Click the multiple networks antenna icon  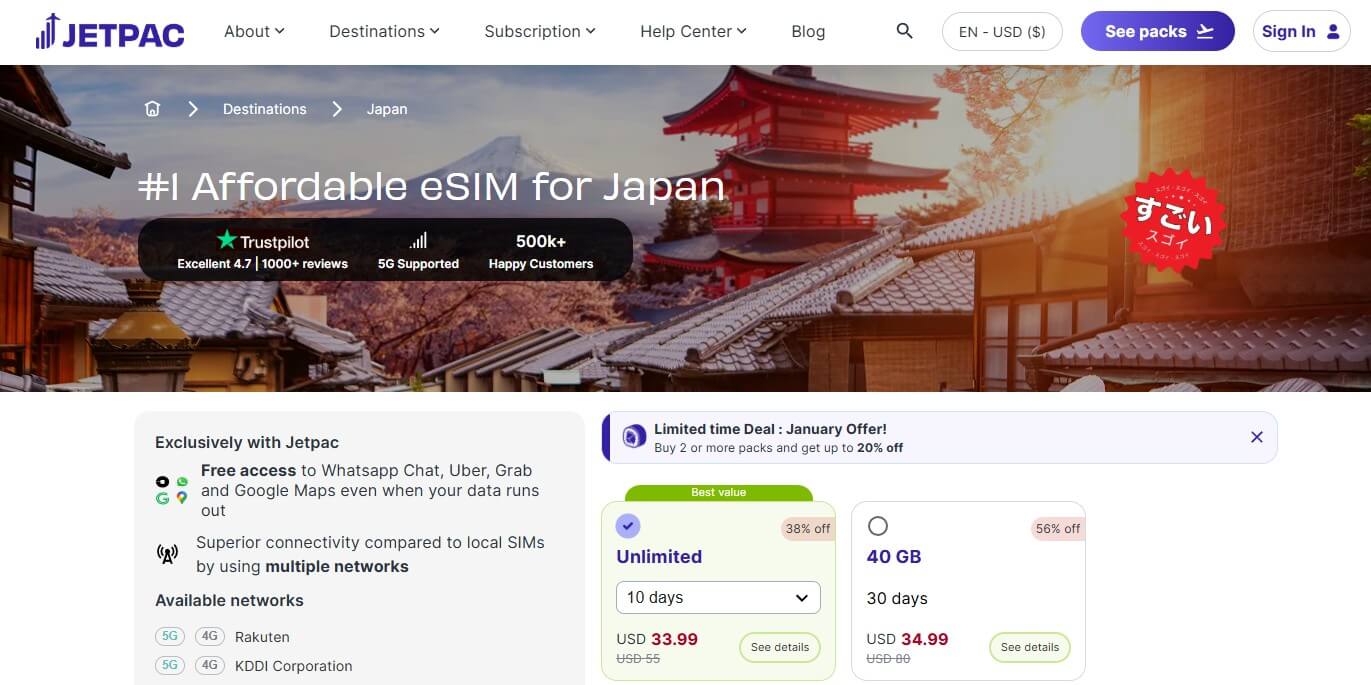(167, 553)
